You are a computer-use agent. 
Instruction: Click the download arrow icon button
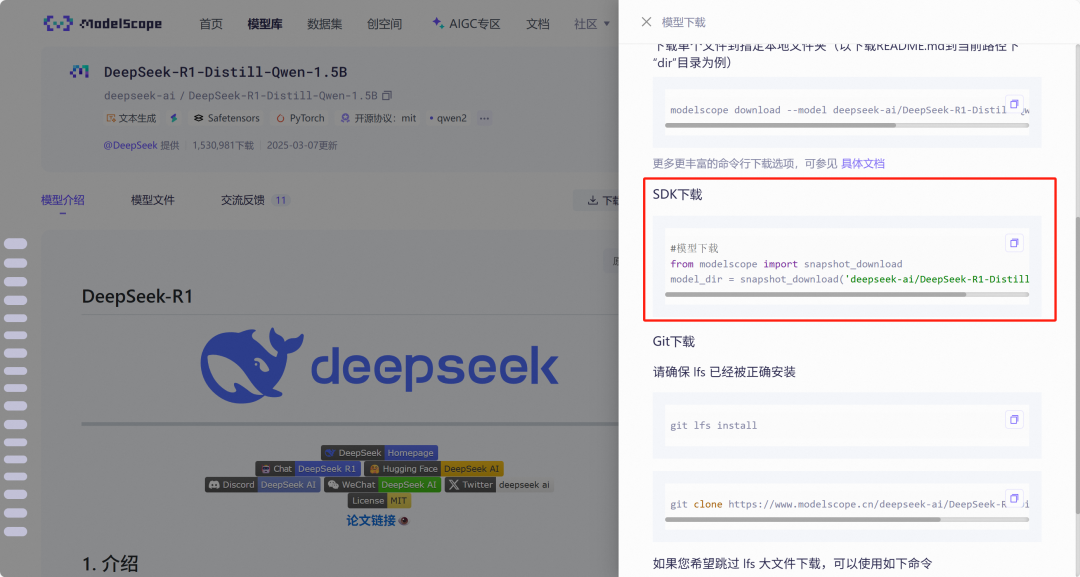pyautogui.click(x=595, y=200)
